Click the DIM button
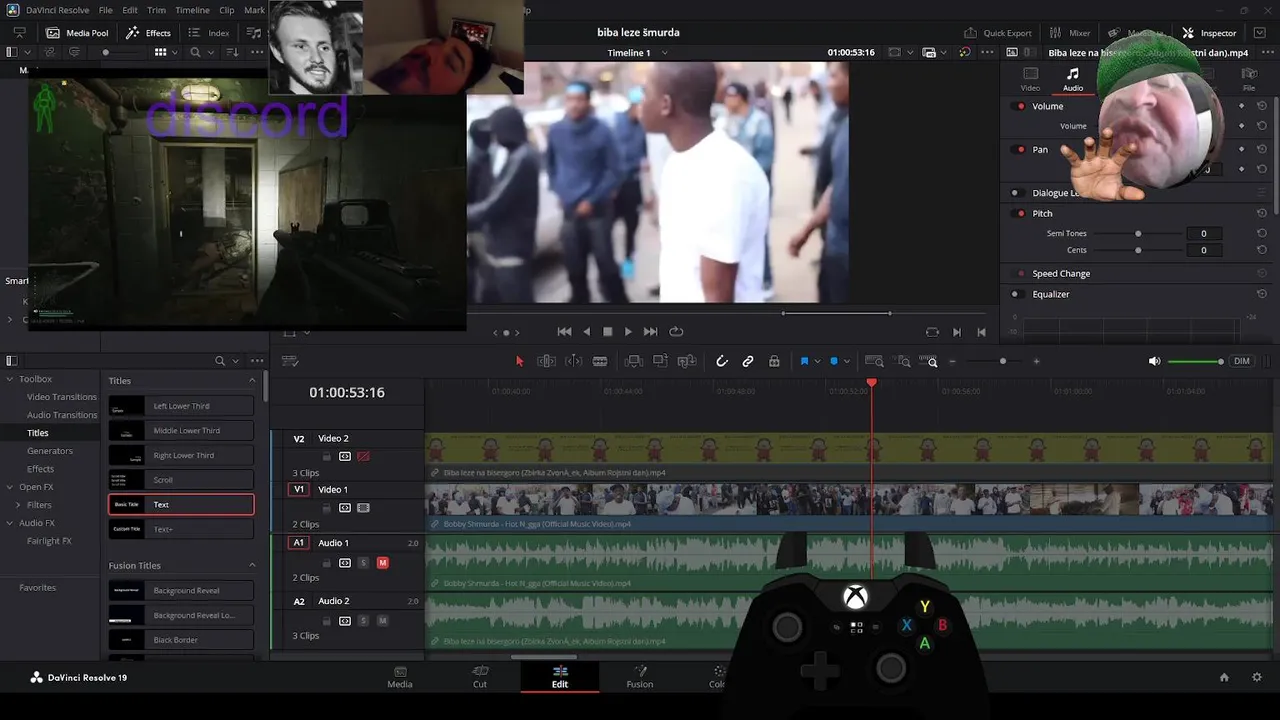1280x720 pixels. [1241, 361]
